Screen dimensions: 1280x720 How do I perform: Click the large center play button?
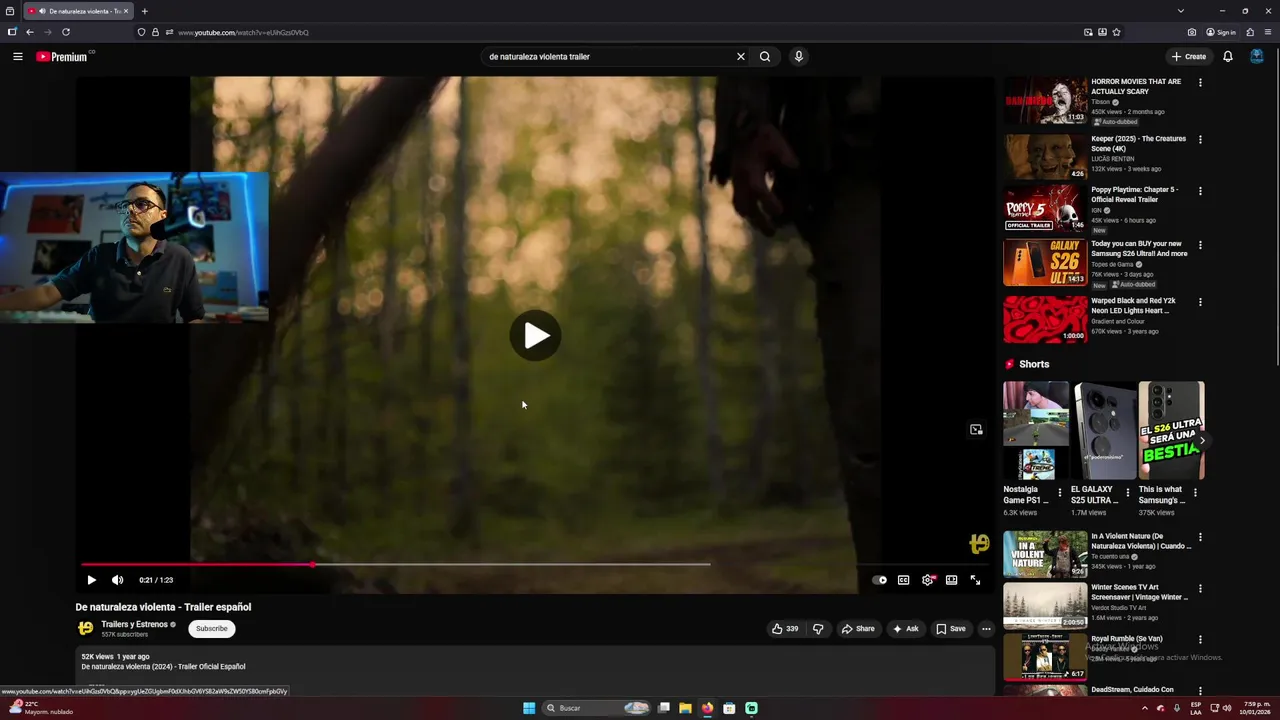(535, 335)
